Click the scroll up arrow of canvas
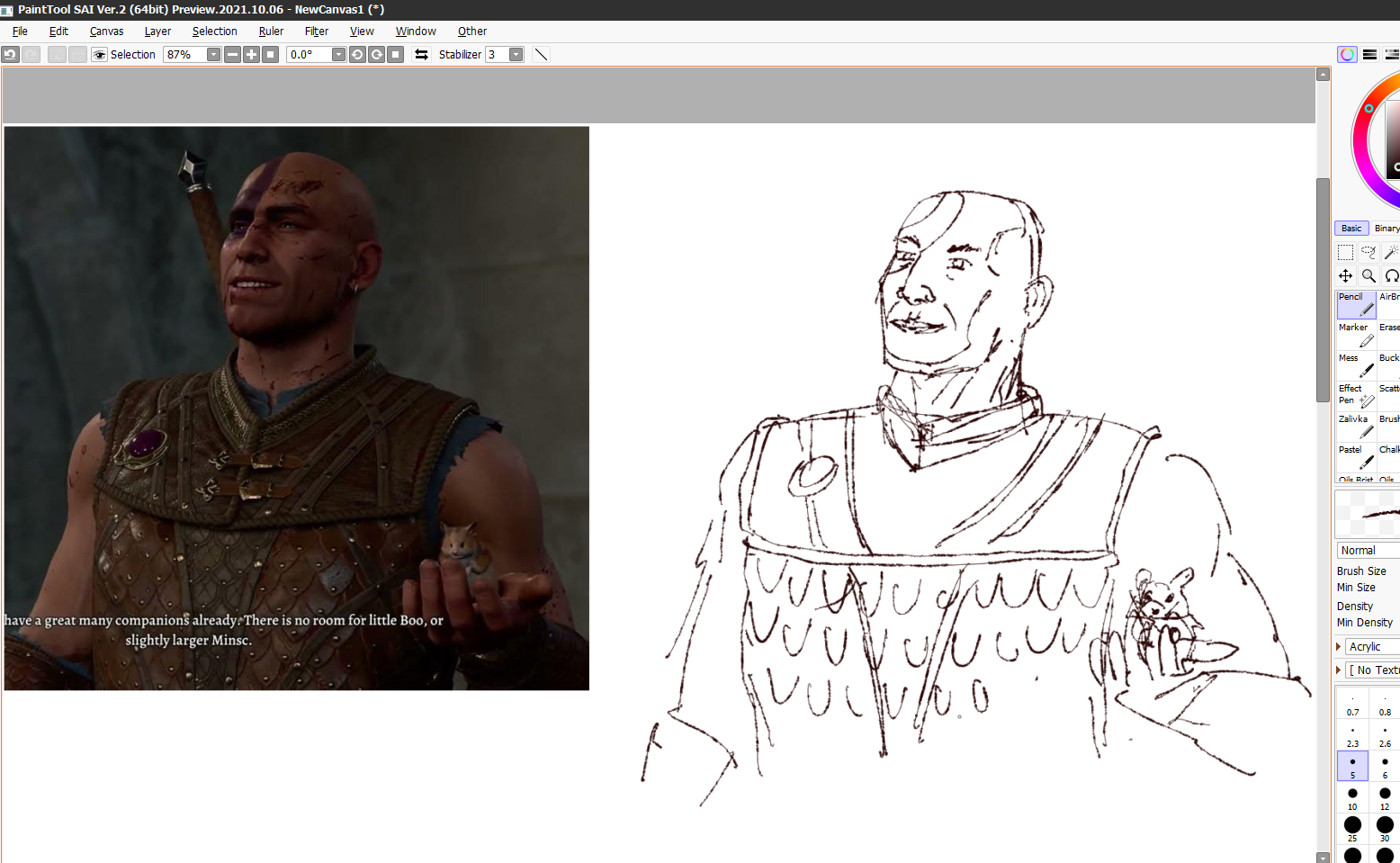 pyautogui.click(x=1323, y=75)
